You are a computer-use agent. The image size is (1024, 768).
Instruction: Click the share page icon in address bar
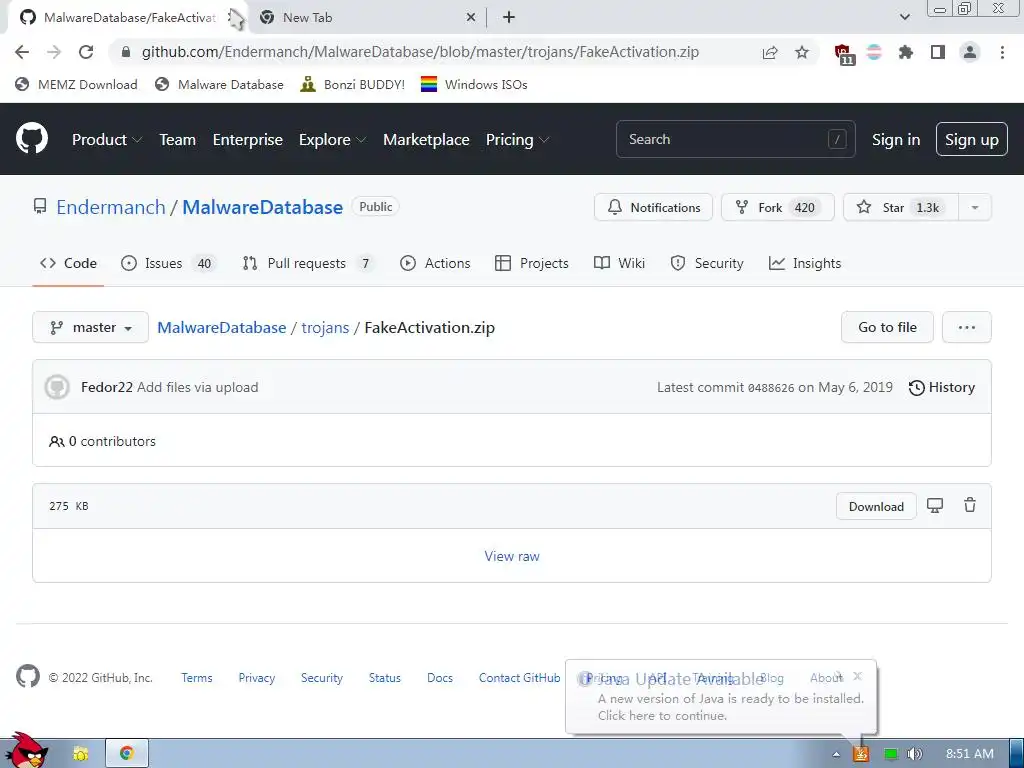pos(770,52)
